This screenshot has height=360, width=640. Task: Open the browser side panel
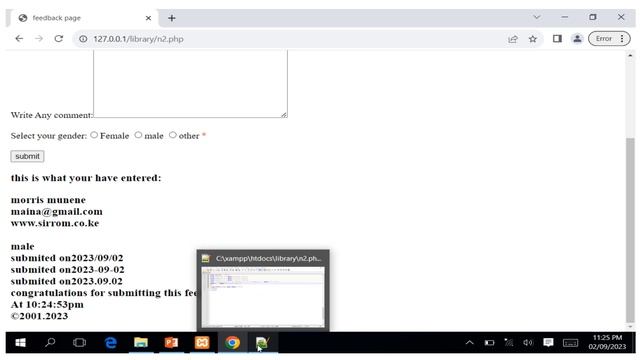(x=557, y=39)
